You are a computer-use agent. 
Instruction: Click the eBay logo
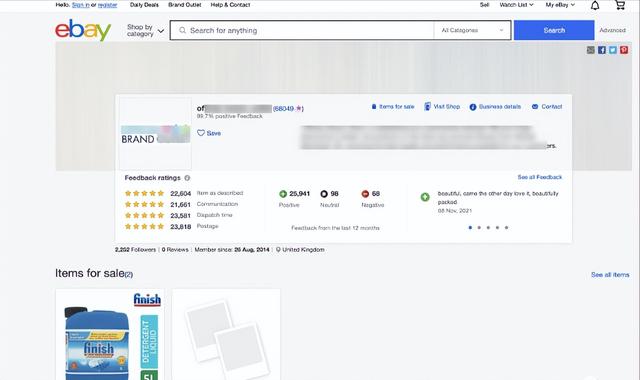(x=83, y=30)
